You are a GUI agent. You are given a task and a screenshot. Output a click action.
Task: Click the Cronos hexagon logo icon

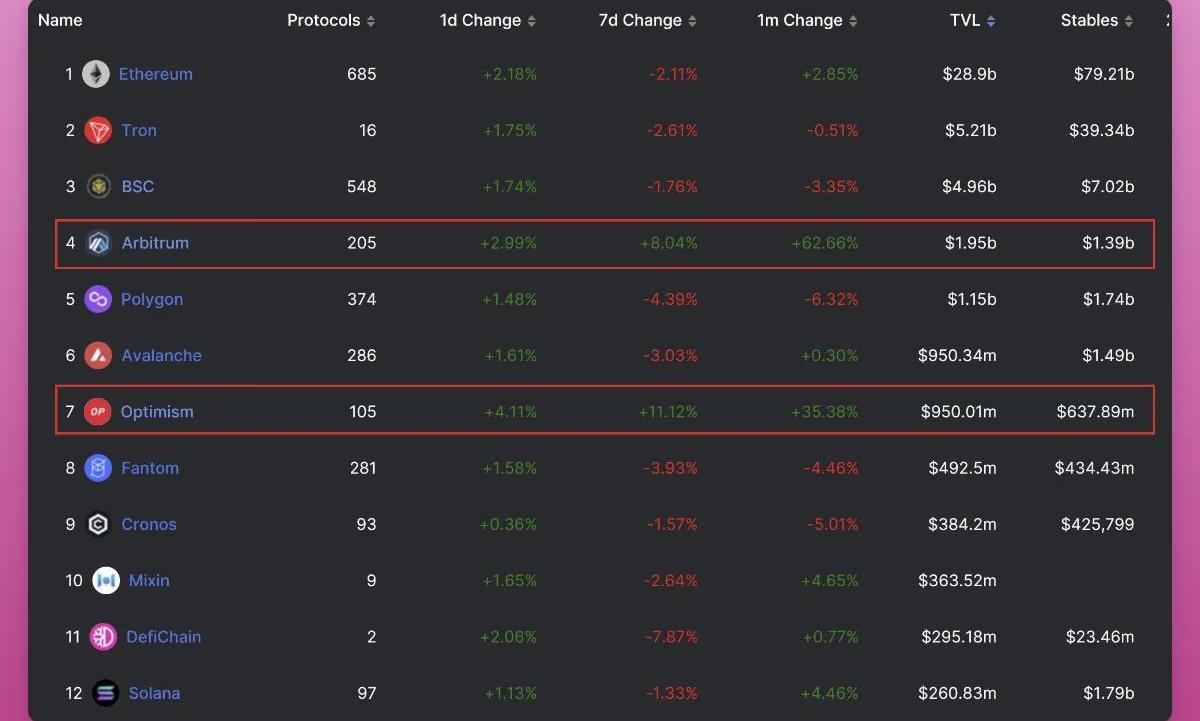(98, 524)
